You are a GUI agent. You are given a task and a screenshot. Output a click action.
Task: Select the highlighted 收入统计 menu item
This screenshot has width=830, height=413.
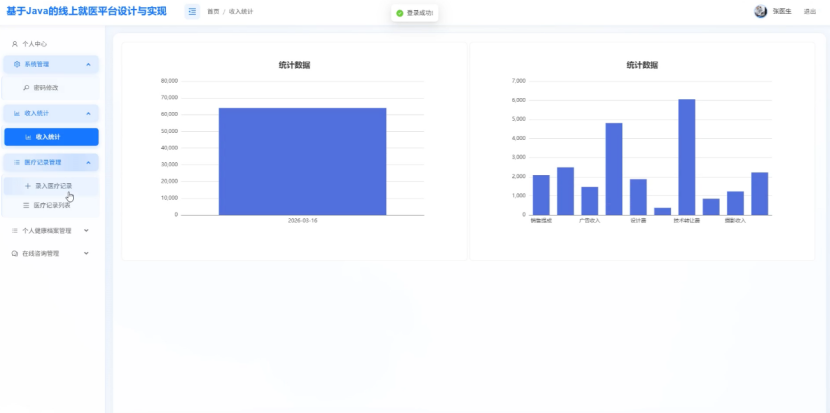[x=51, y=137]
